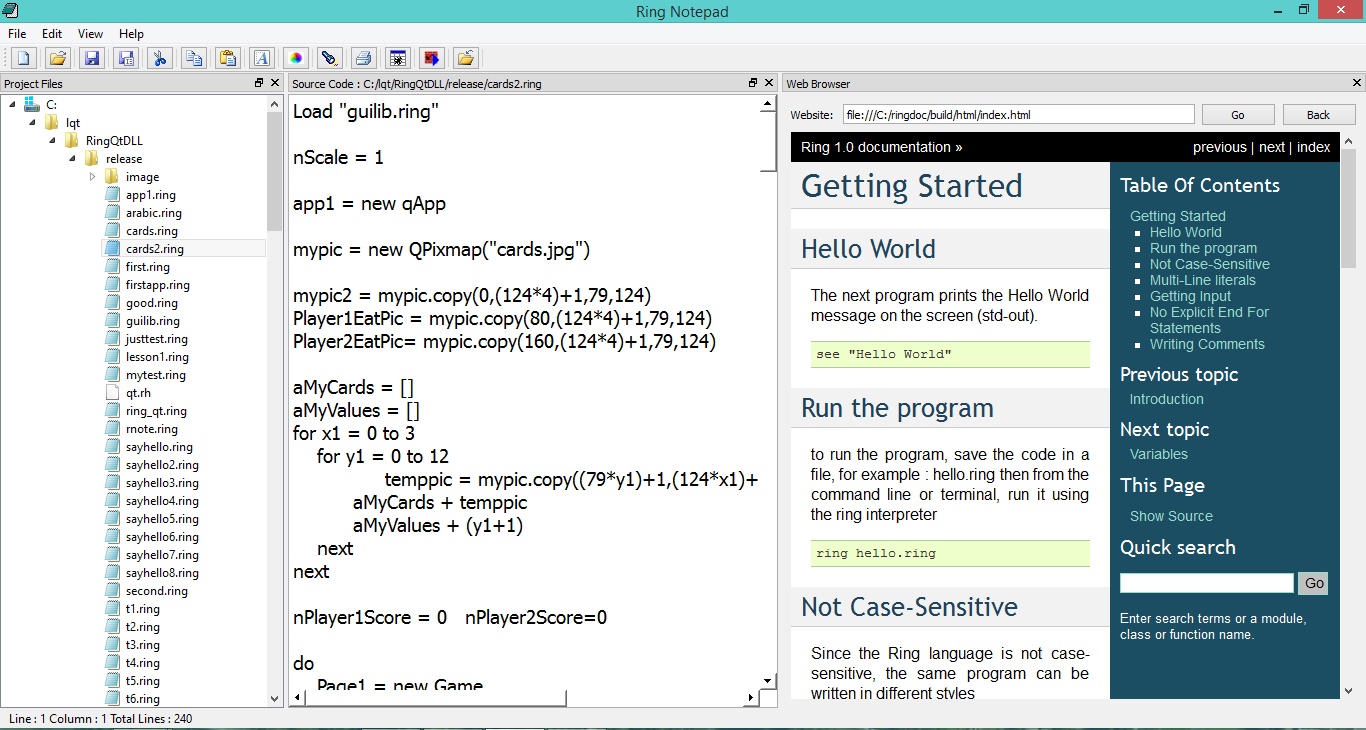1366x730 pixels.
Task: Use the Save As toolbar icon
Action: (125, 58)
